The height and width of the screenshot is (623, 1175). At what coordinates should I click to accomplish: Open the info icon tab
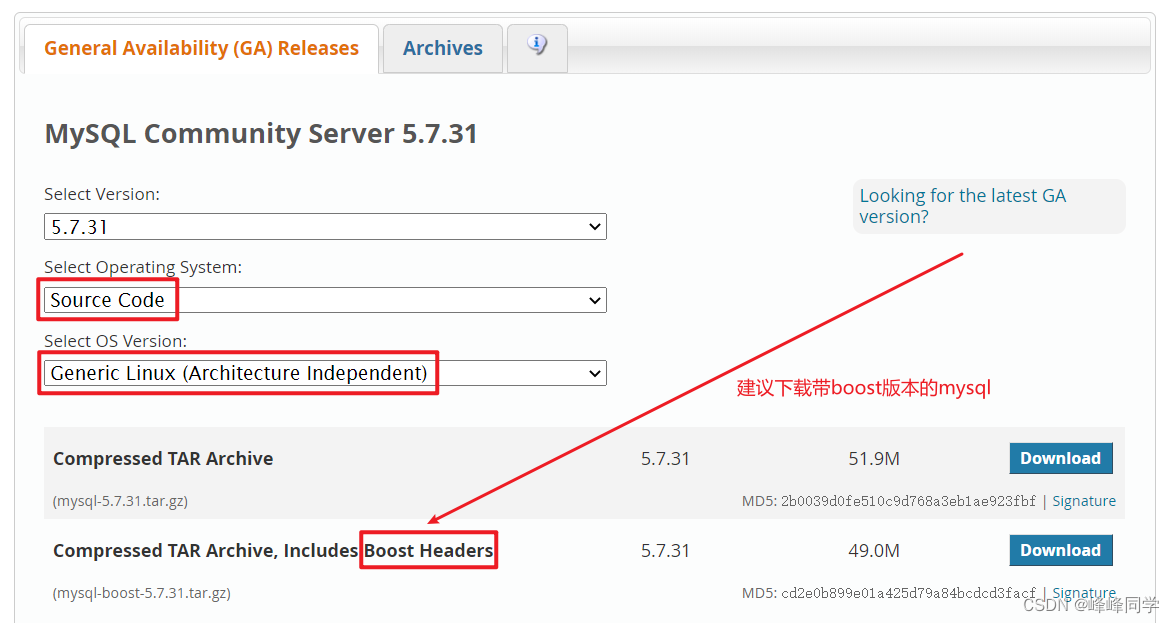[537, 48]
